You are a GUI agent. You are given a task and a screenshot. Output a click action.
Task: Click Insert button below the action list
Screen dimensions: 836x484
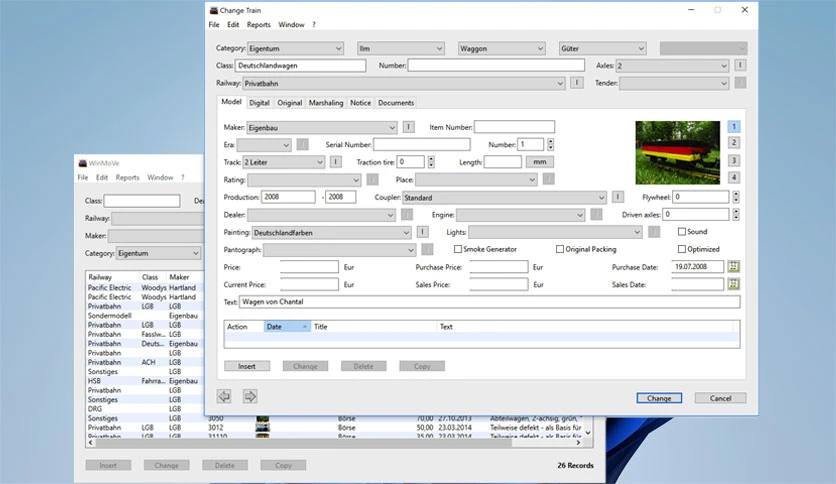pos(247,366)
